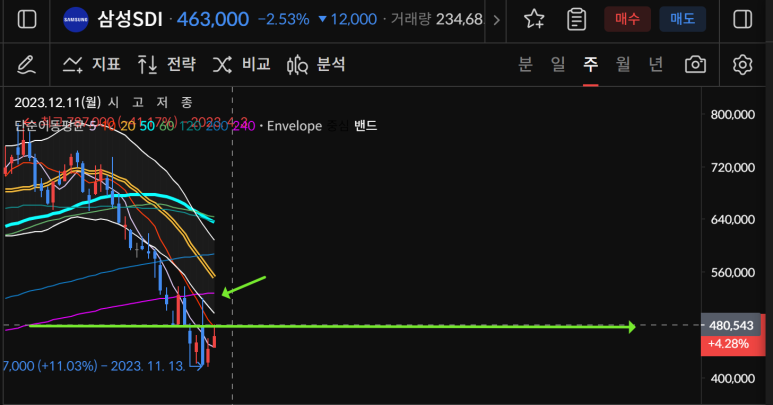Select the pen drawing tool
The image size is (773, 405).
26,65
